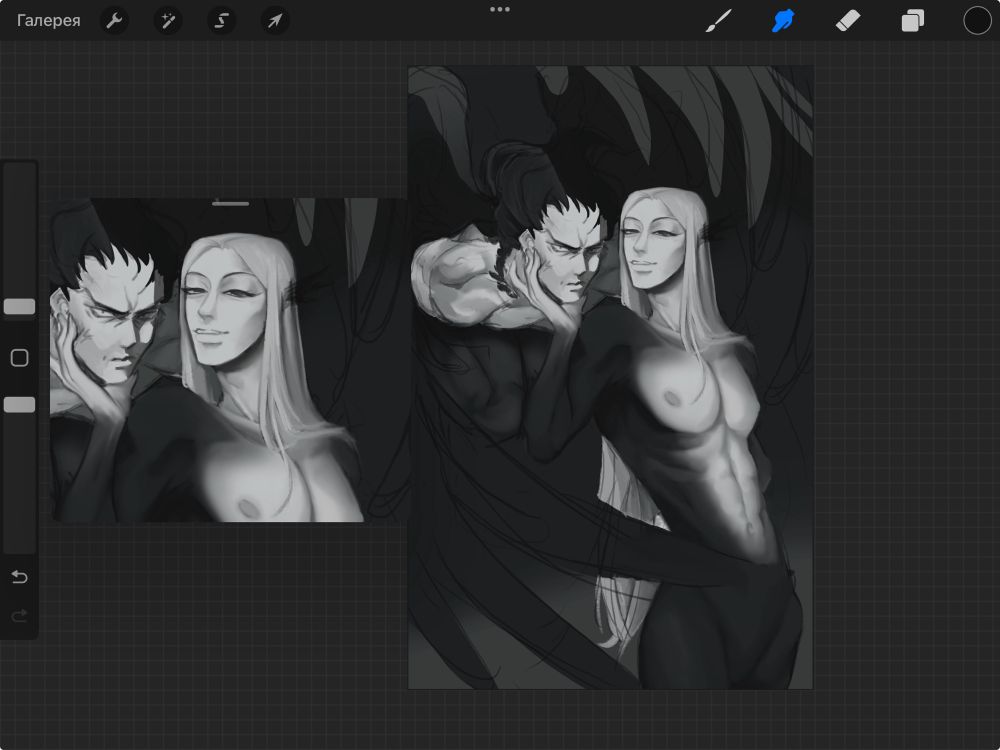Open the Галерея gallery view
The image size is (1000, 750).
tap(48, 20)
